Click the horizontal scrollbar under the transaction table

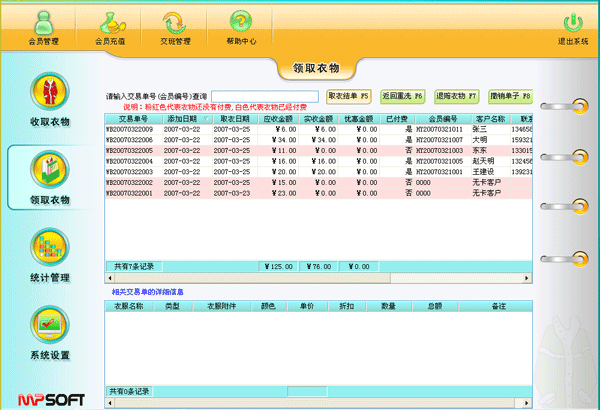[320, 277]
